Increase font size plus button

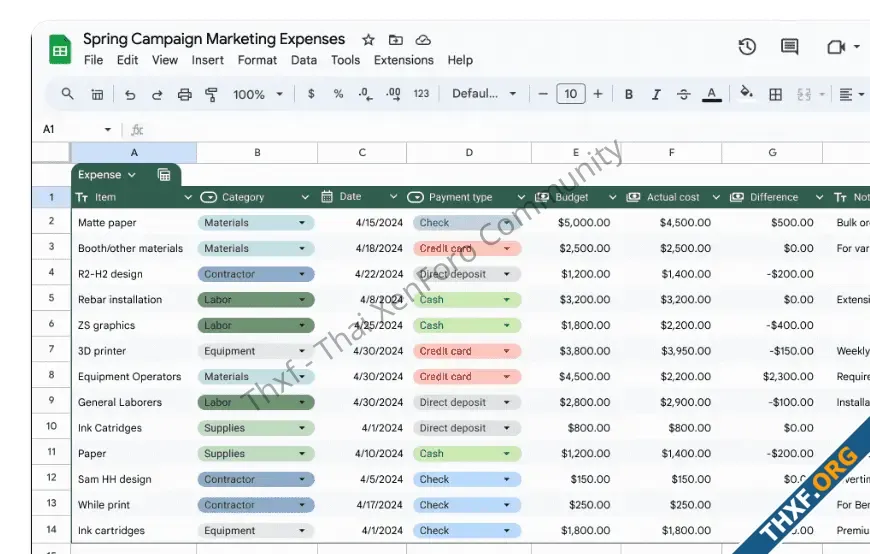point(598,94)
